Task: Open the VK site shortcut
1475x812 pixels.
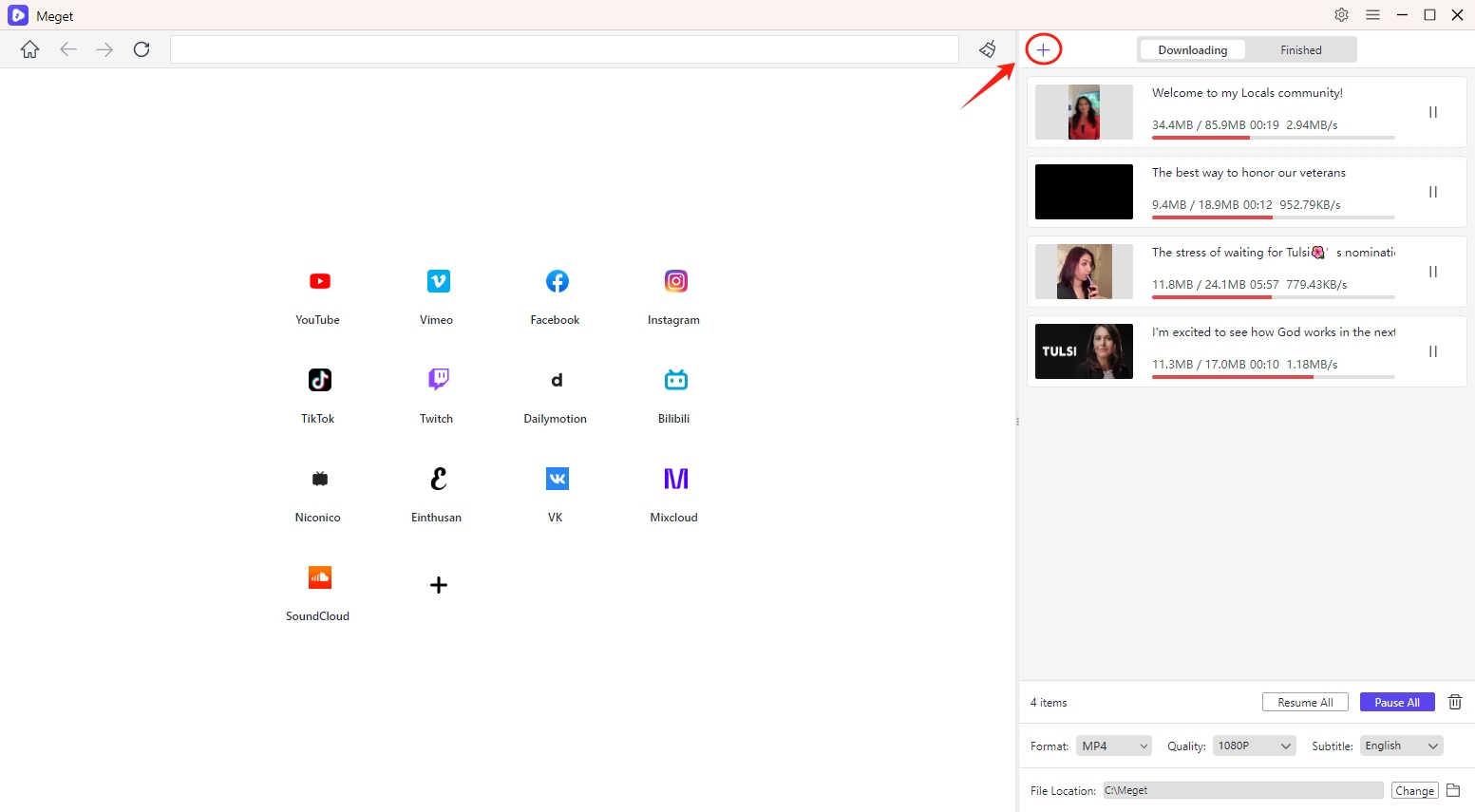Action: pos(557,480)
